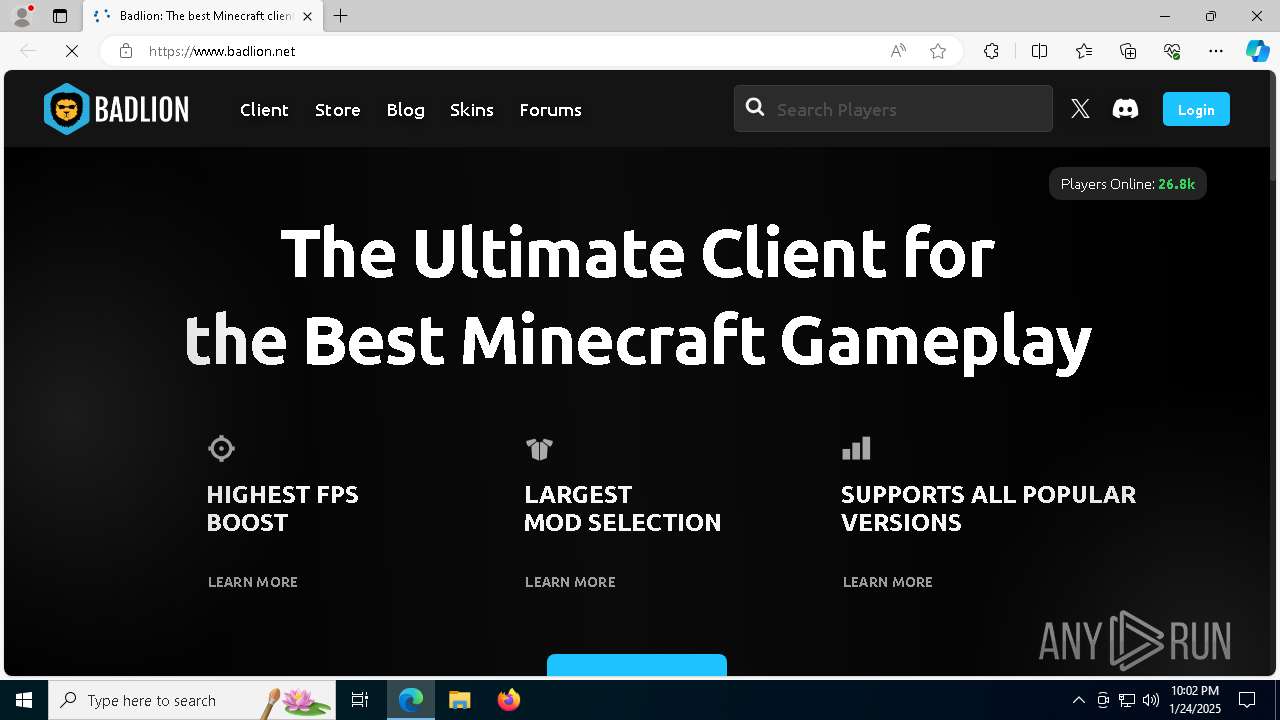Click the Windows taskbar search box
This screenshot has width=1280, height=720.
[x=191, y=700]
